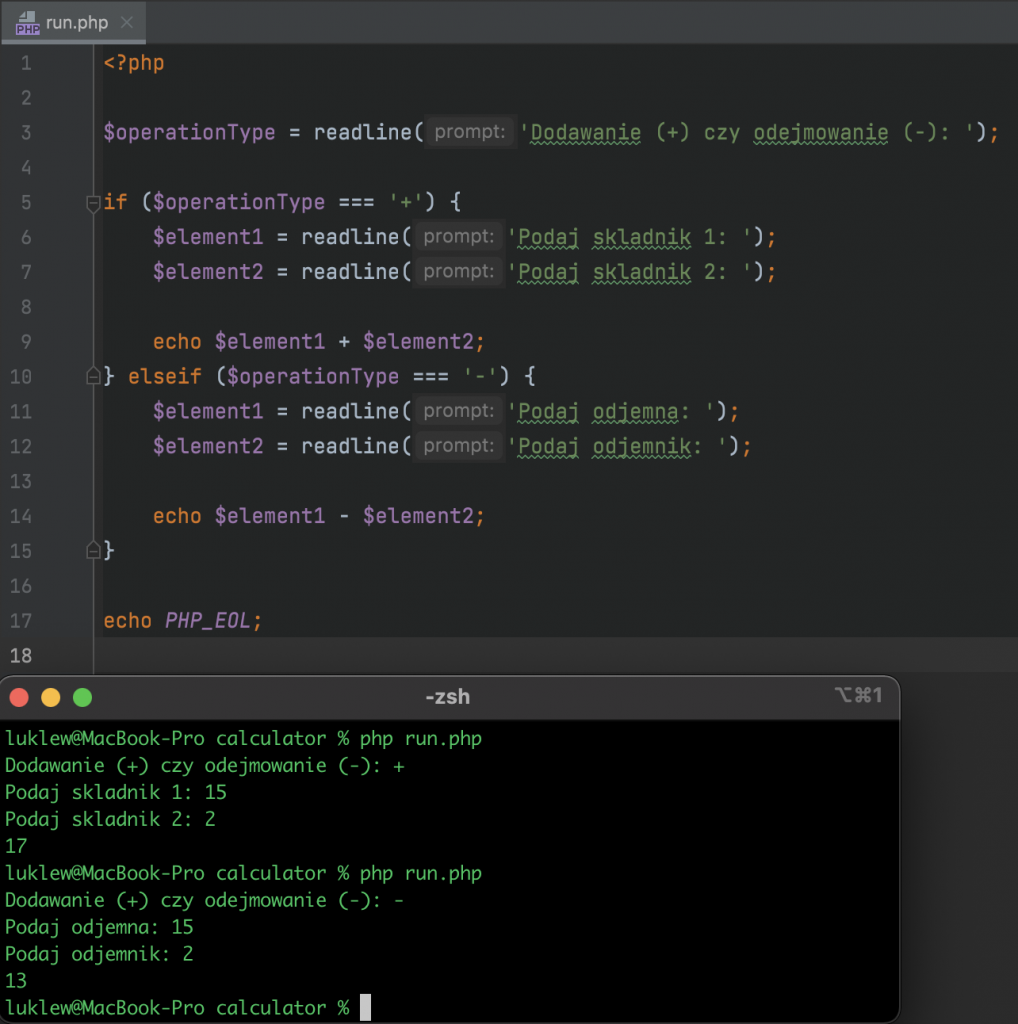Click first 'php run.php' command in terminal
This screenshot has width=1018, height=1024.
pos(421,739)
